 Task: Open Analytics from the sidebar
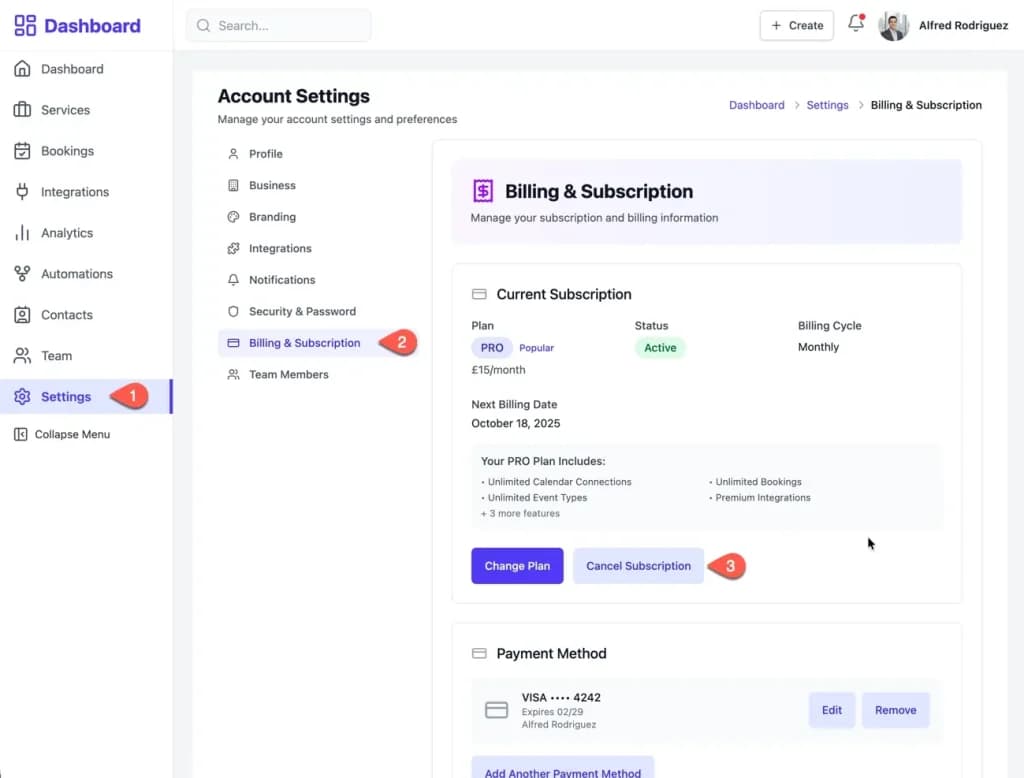point(66,233)
